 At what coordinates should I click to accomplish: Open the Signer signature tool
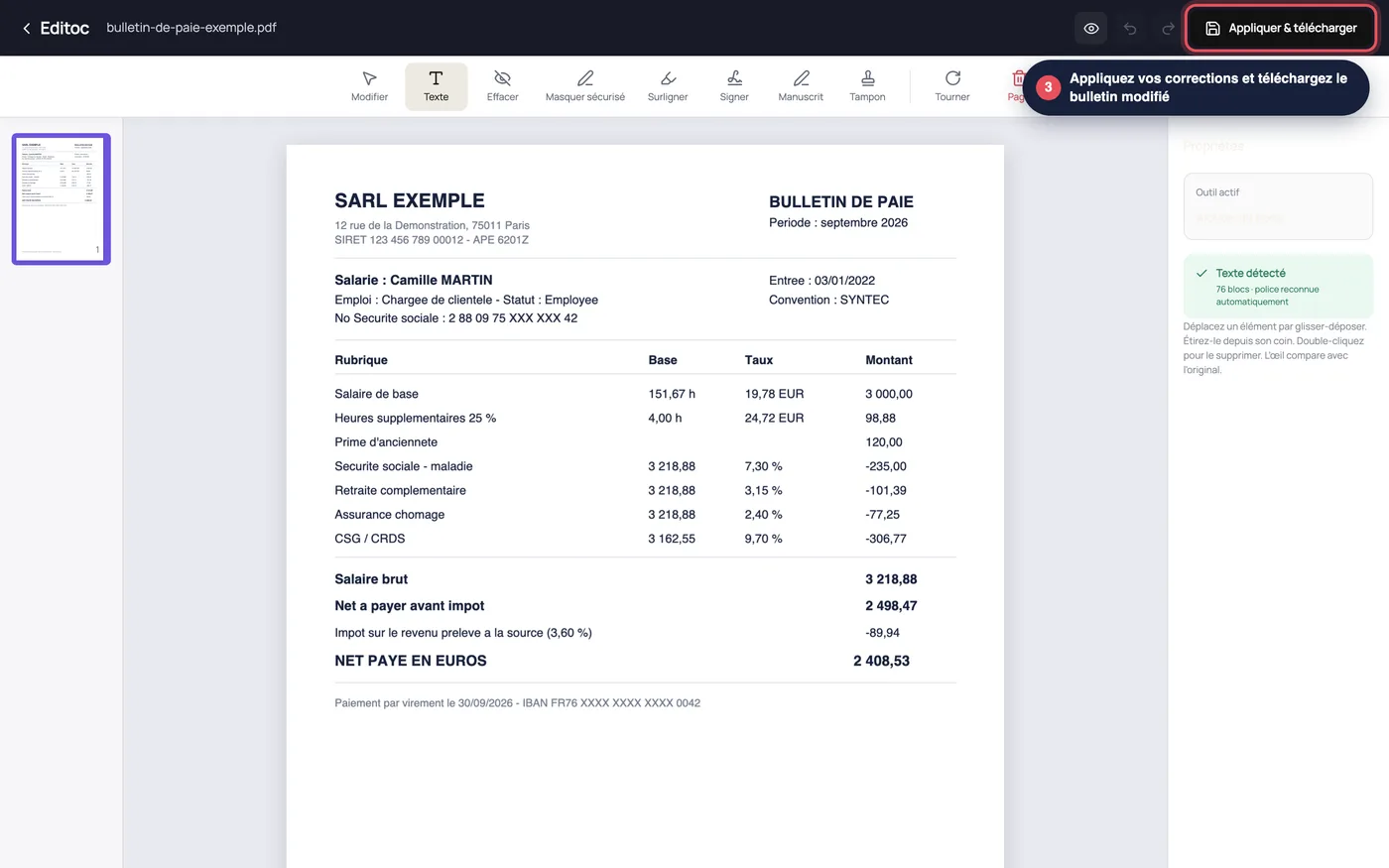point(734,86)
